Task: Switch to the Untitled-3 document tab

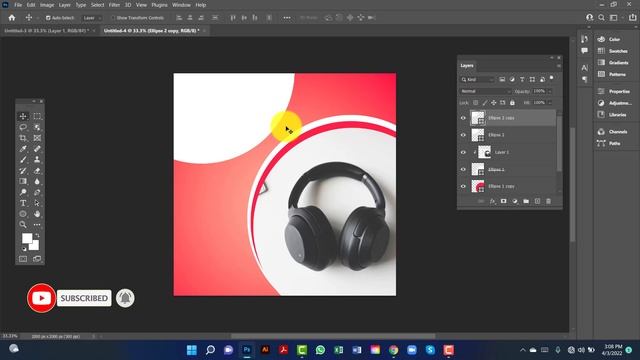Action: 47,31
